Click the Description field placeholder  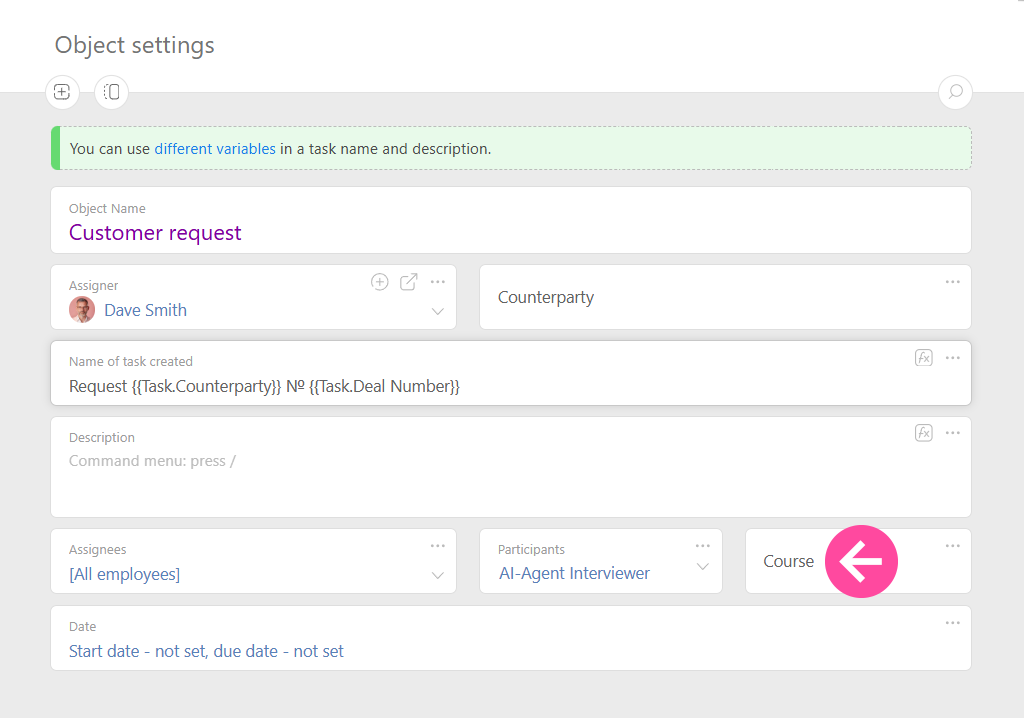pyautogui.click(x=152, y=460)
